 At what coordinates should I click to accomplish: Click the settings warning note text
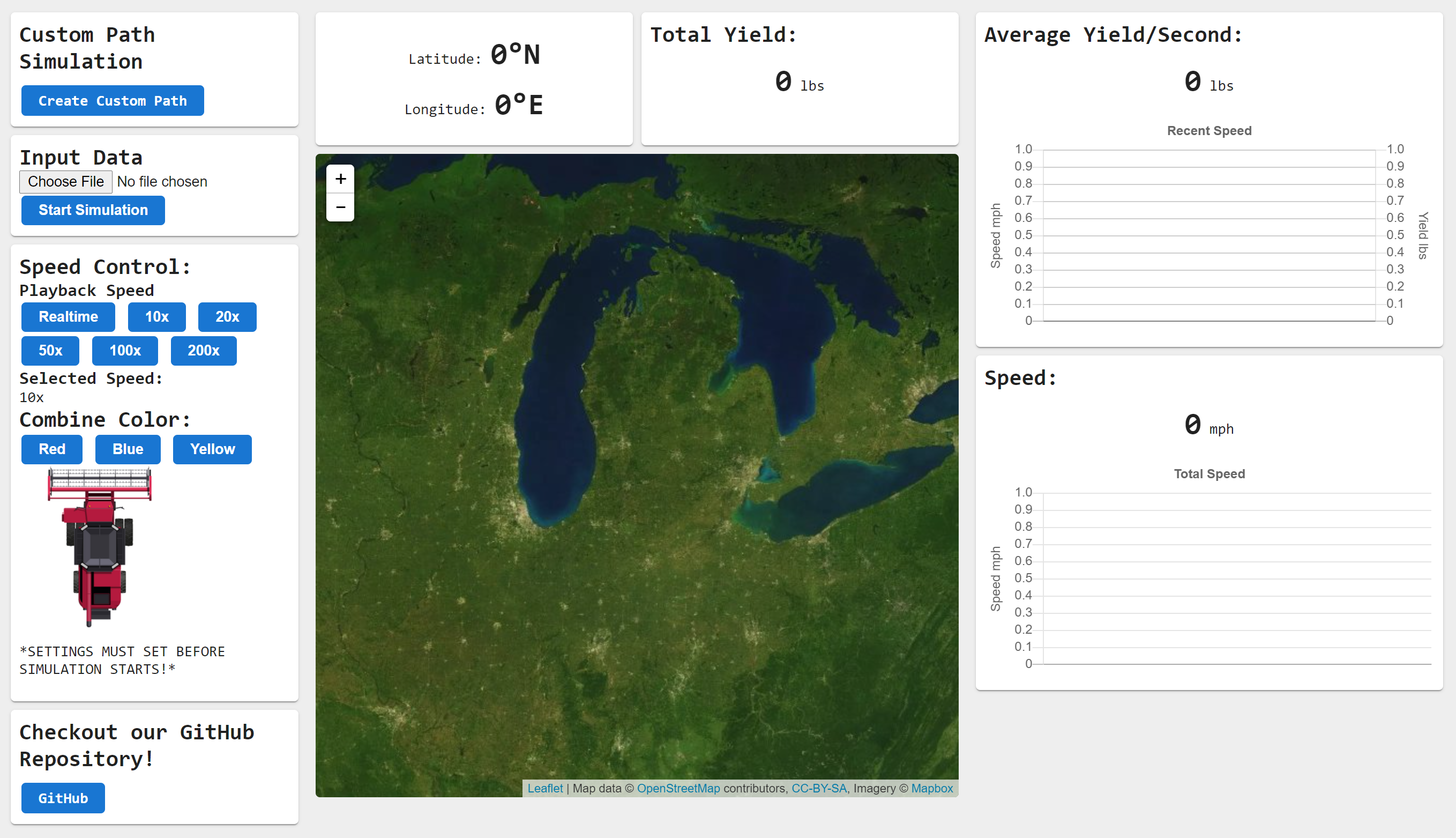coord(122,661)
